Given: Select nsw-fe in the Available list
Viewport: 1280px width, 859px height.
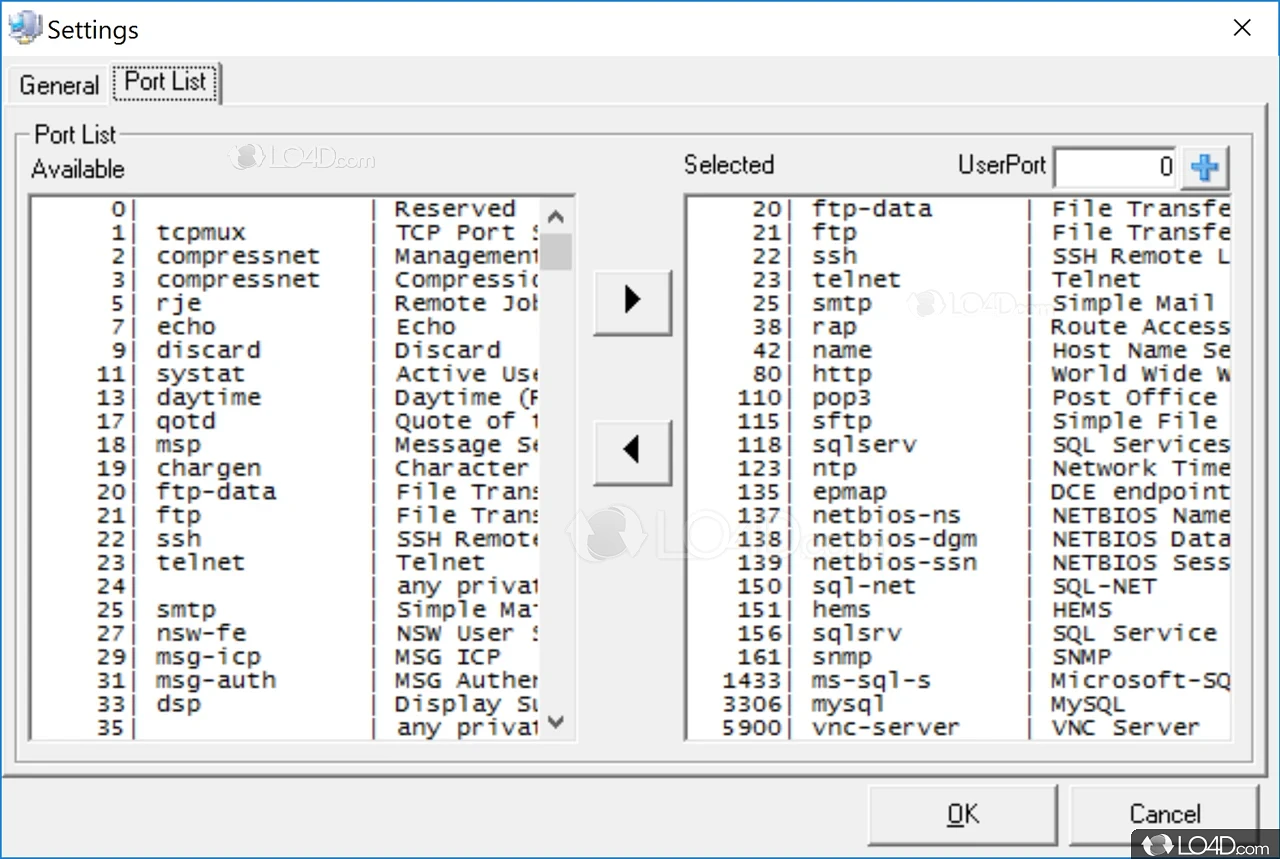Looking at the screenshot, I should (286, 633).
